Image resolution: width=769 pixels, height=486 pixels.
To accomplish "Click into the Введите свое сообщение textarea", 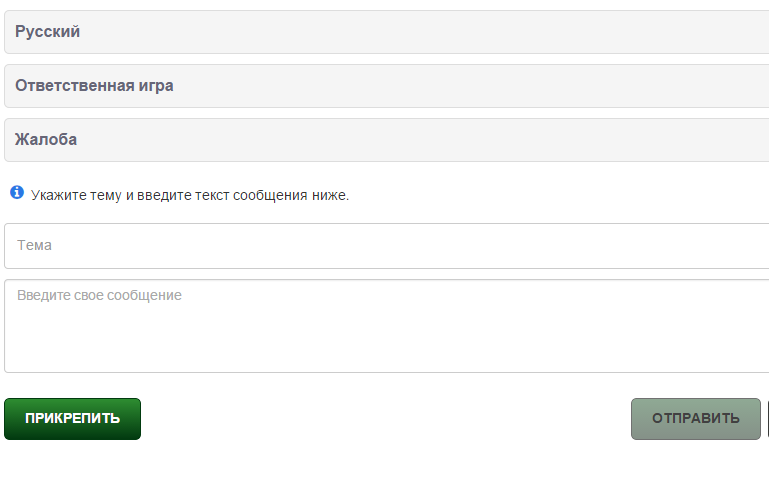I will click(386, 326).
